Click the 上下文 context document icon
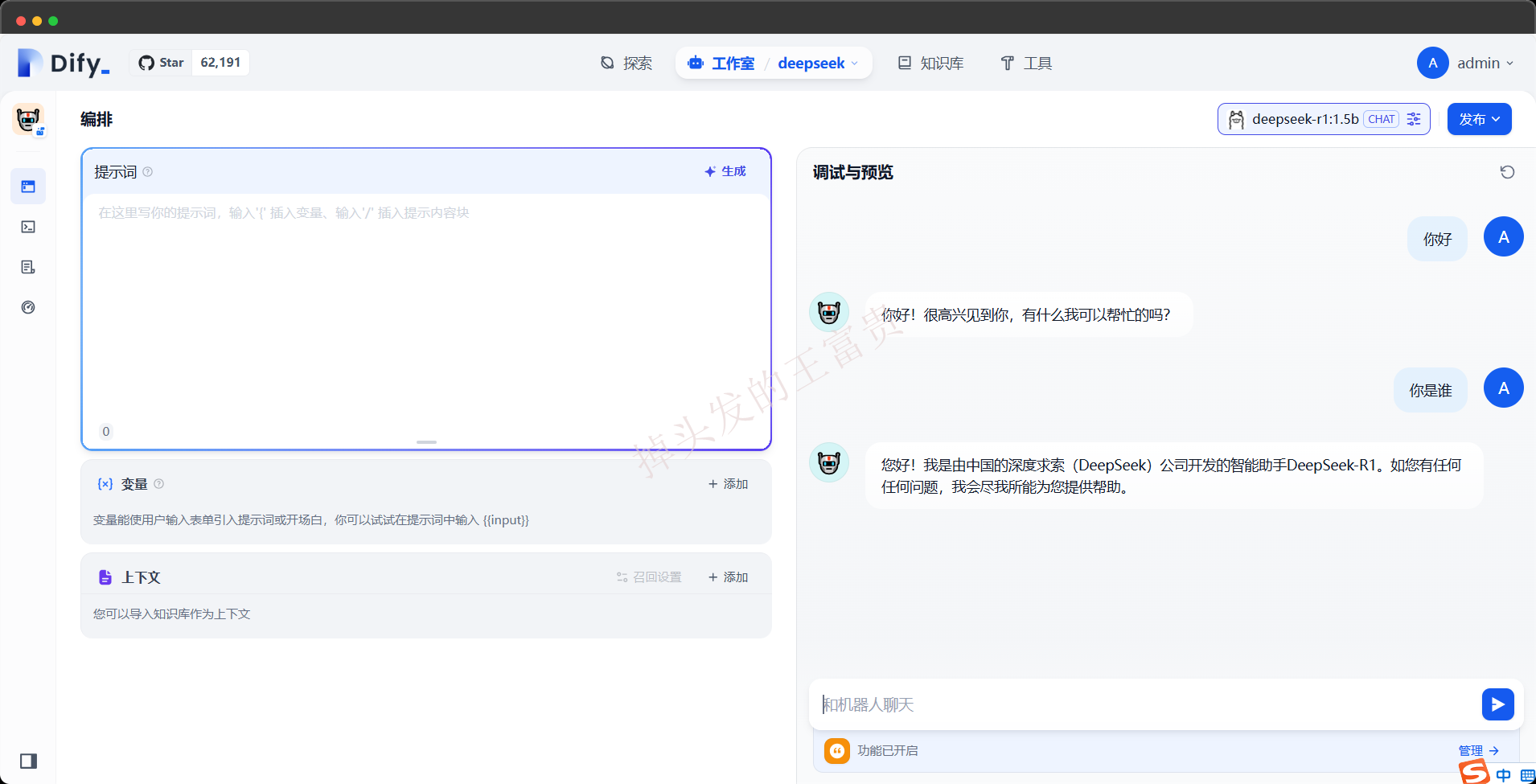The width and height of the screenshot is (1536, 784). (105, 577)
